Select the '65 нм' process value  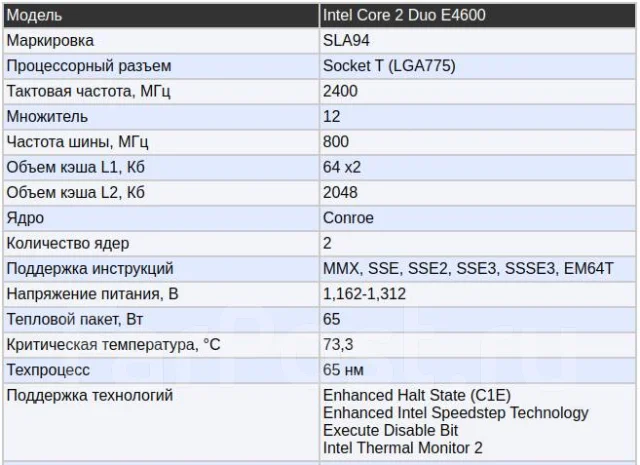point(343,370)
